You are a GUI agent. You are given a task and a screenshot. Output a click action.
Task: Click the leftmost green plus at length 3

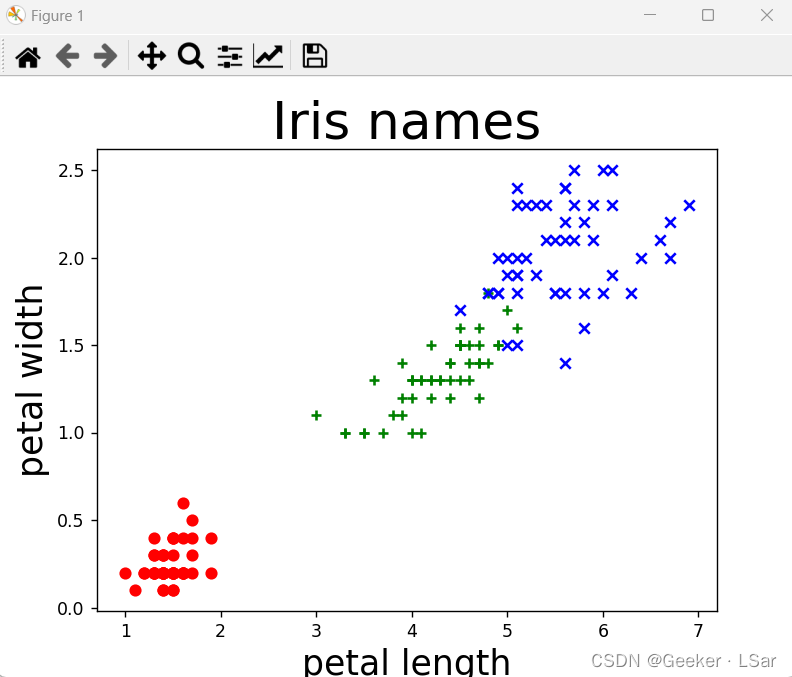pyautogui.click(x=316, y=416)
